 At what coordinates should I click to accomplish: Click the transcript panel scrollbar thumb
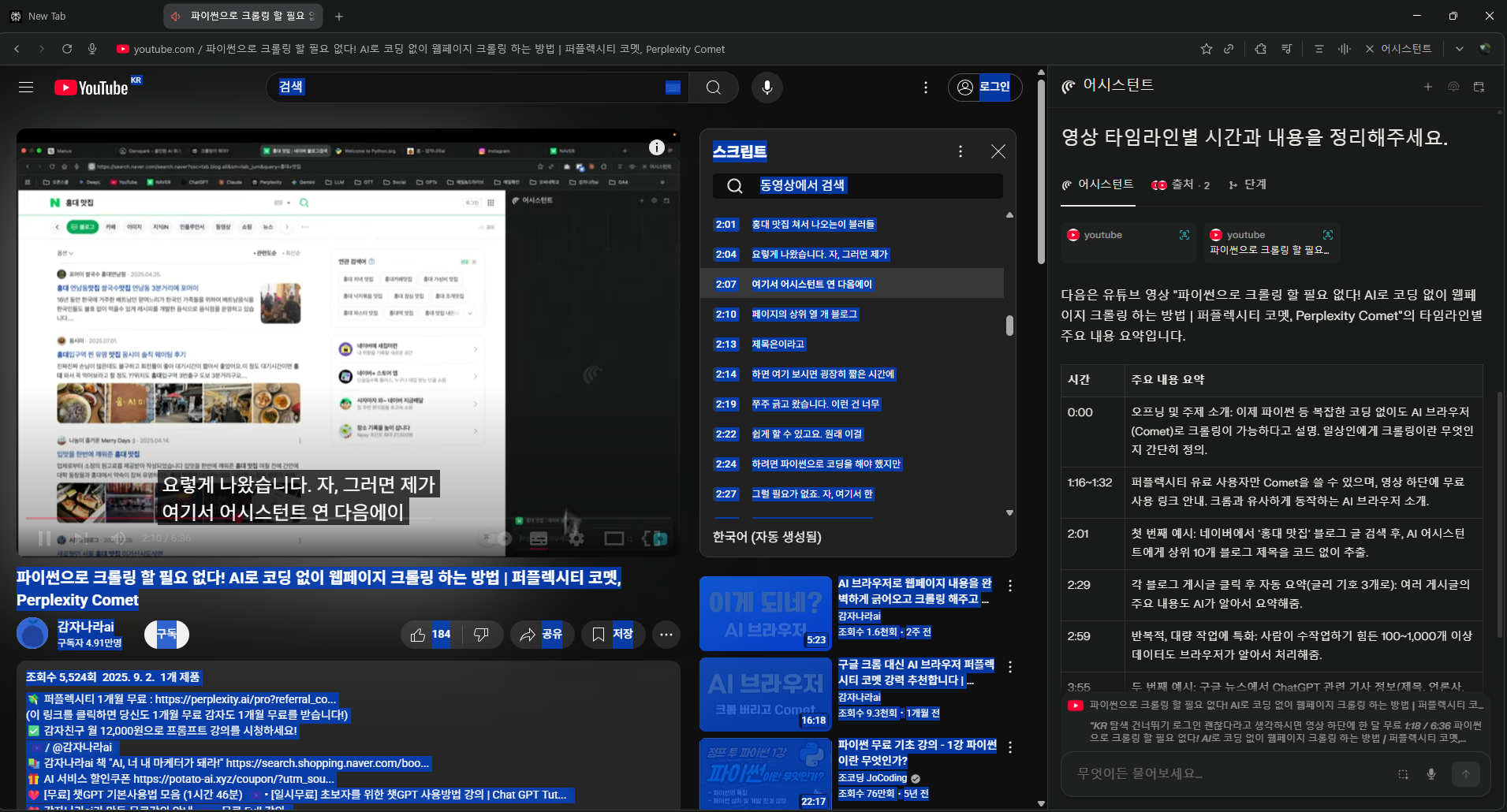[x=1009, y=326]
